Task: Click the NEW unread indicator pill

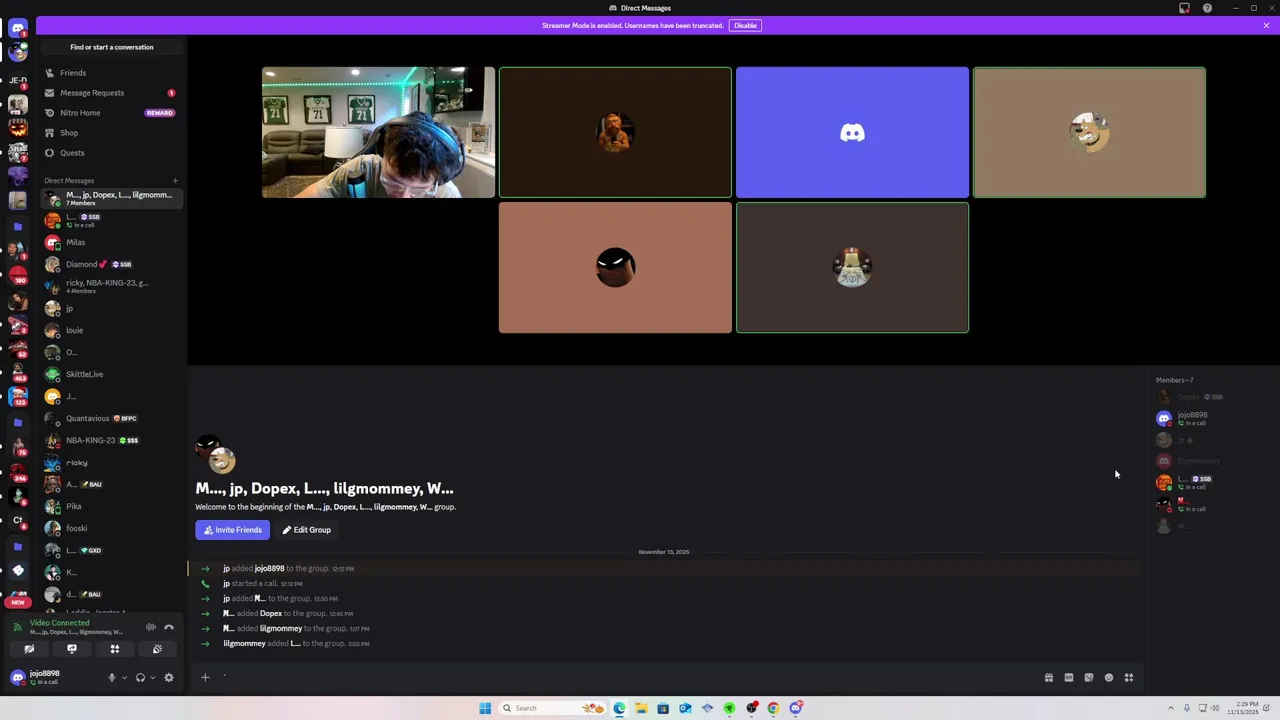Action: point(17,602)
